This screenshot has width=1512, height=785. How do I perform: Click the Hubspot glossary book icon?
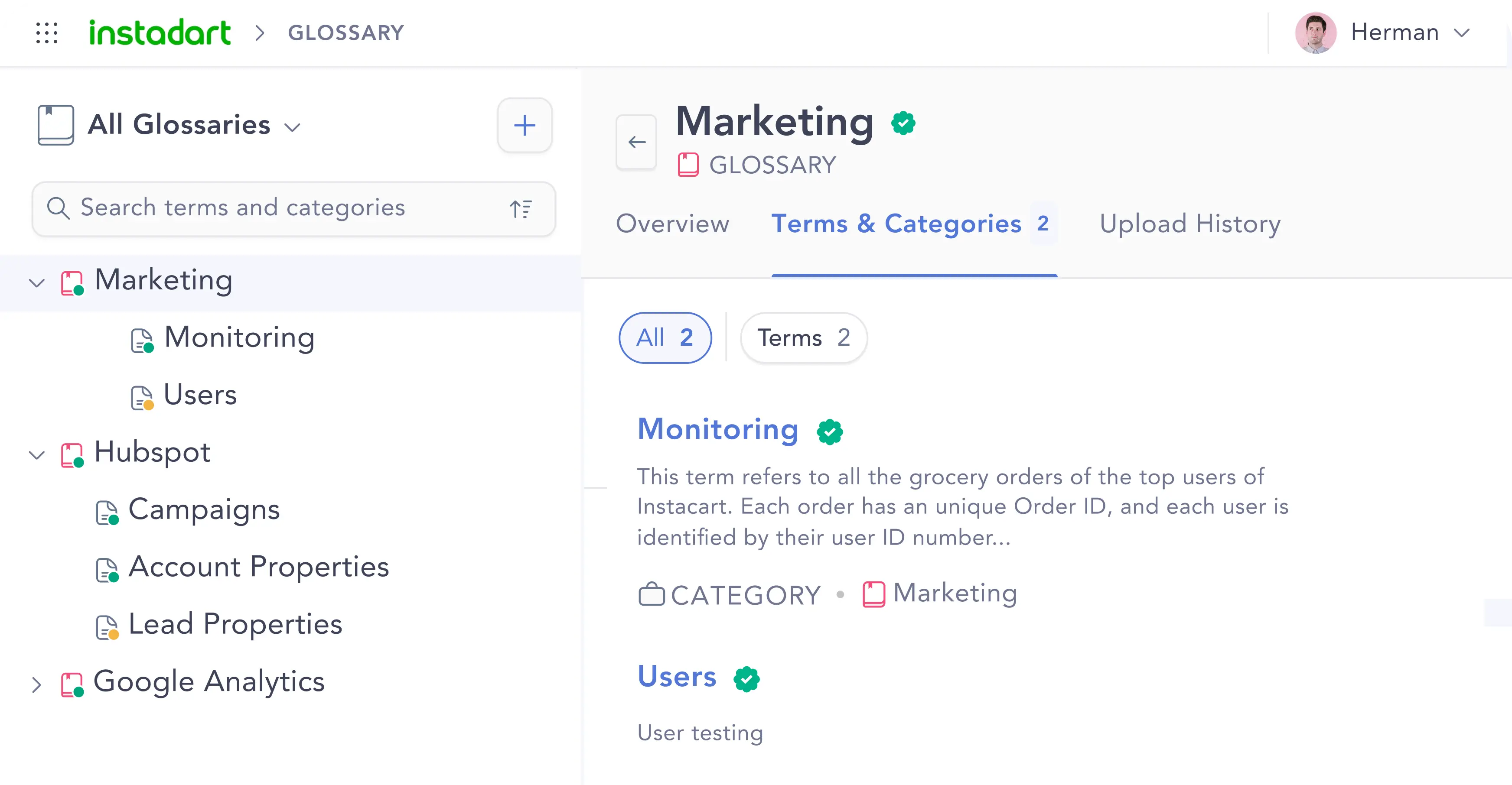point(72,455)
